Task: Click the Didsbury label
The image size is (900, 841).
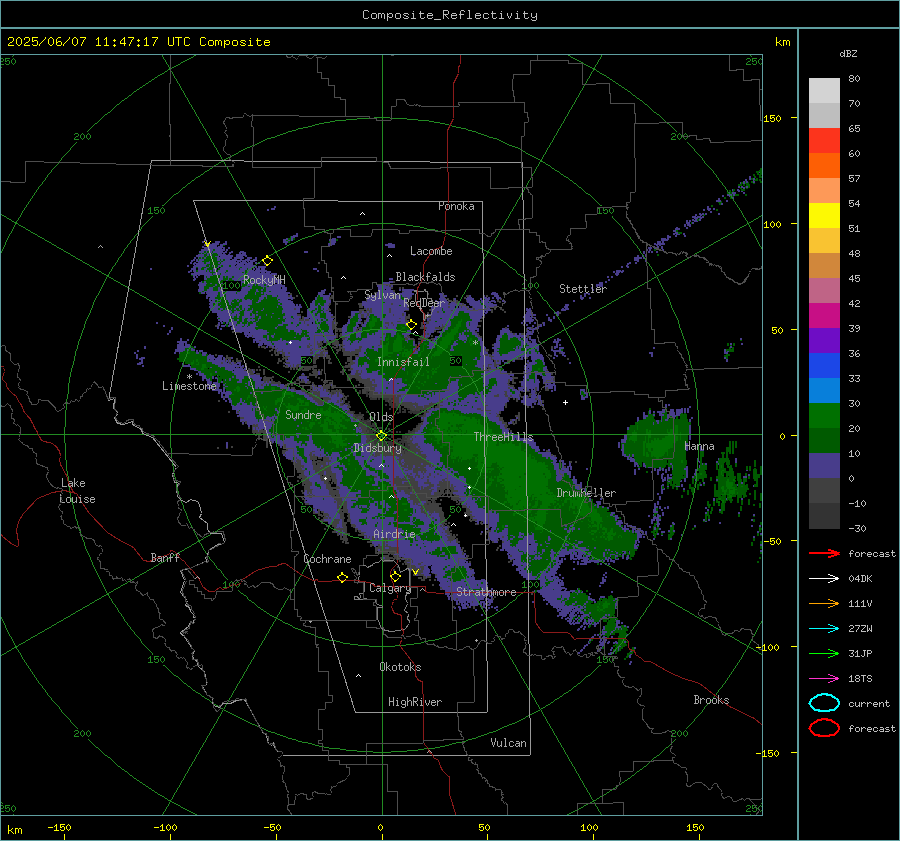Action: 377,448
